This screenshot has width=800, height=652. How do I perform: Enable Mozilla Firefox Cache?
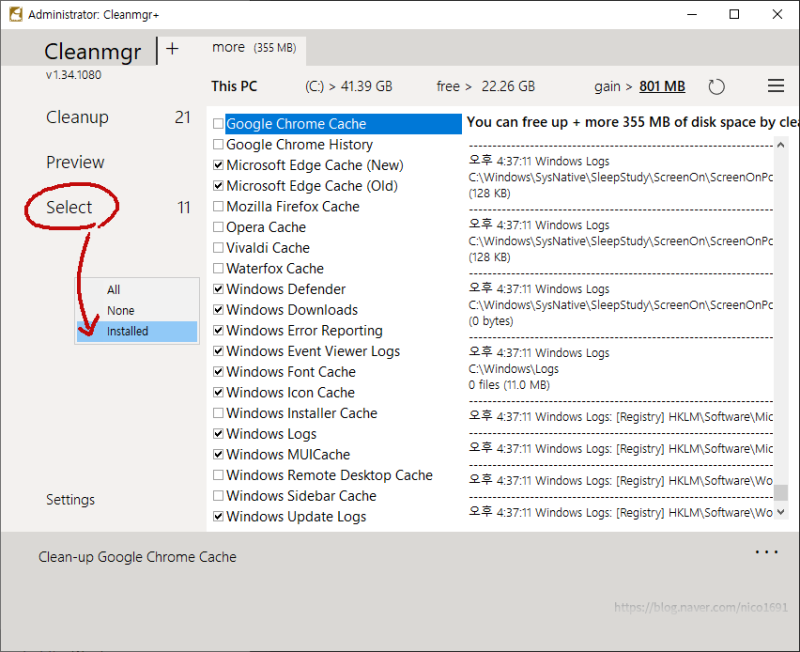point(218,206)
